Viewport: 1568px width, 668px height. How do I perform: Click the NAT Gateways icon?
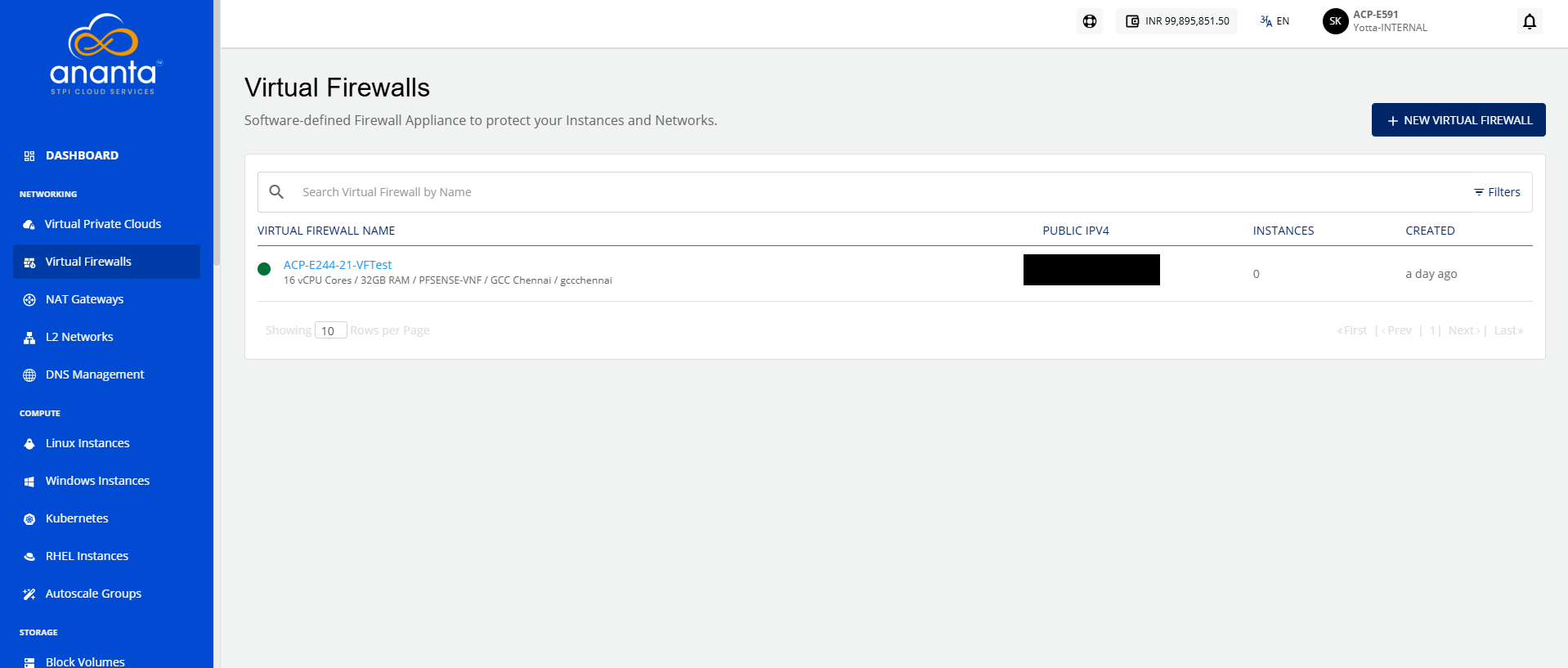29,300
